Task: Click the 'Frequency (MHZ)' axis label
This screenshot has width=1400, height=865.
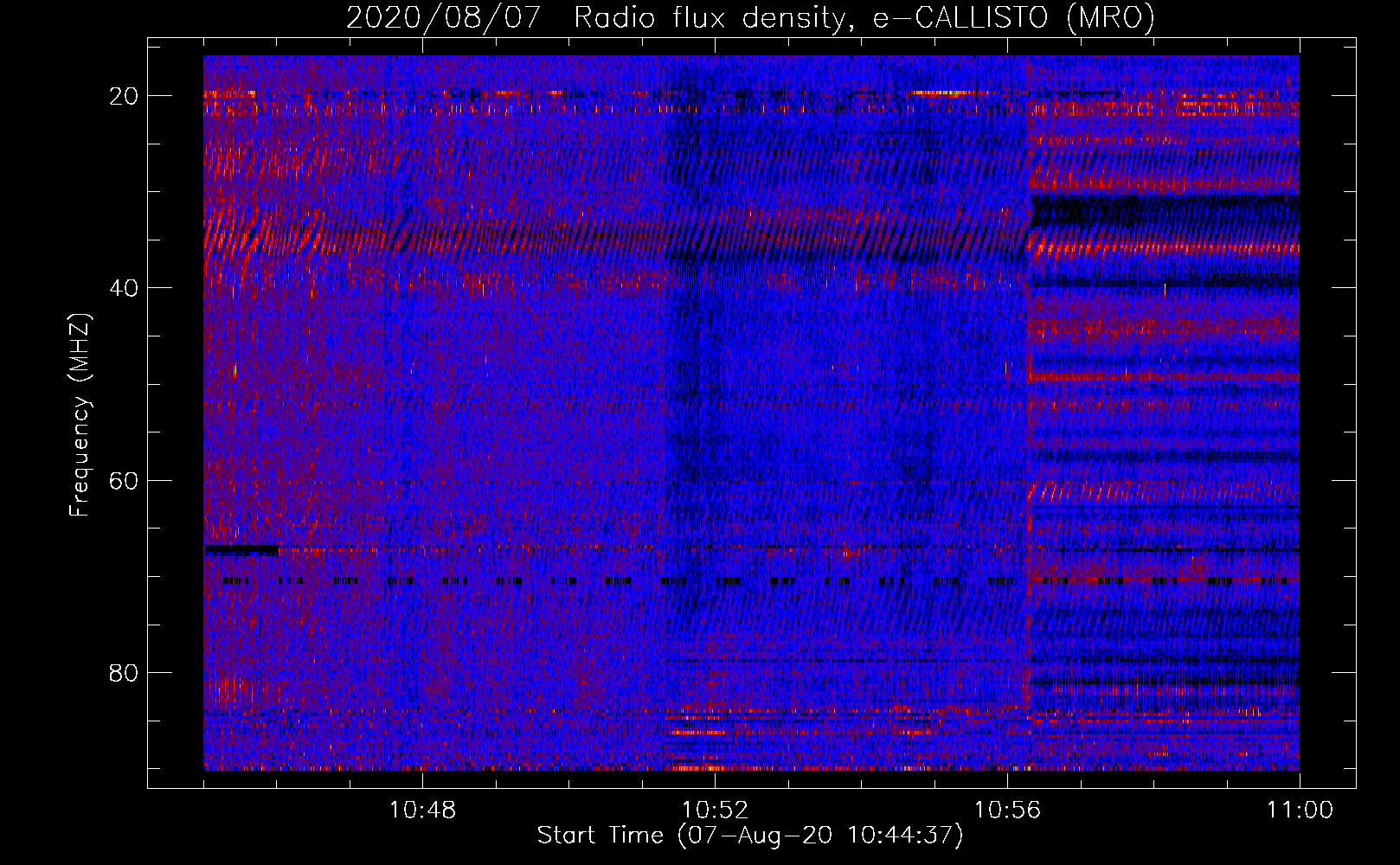Action: tap(80, 415)
